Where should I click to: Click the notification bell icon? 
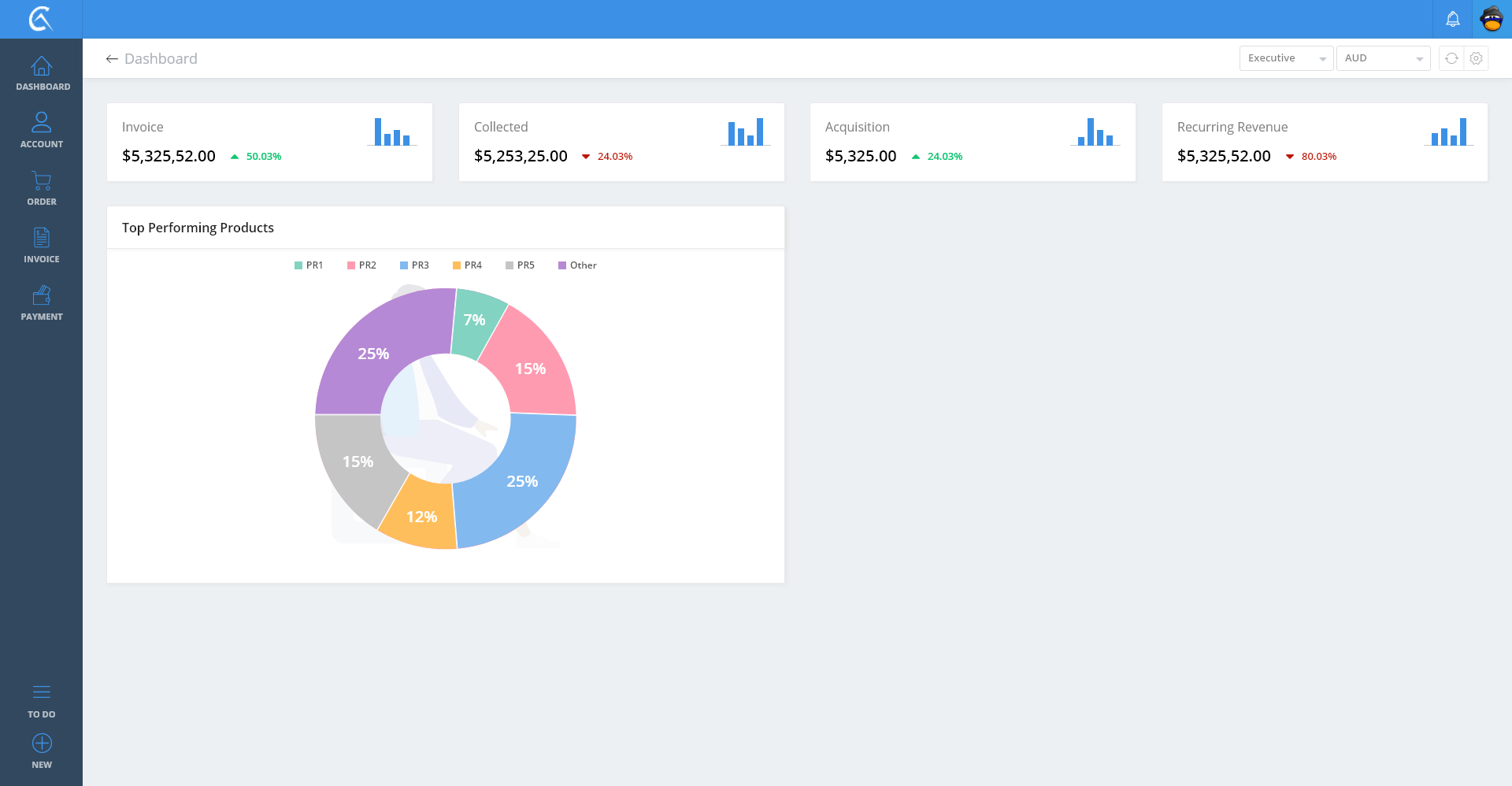[x=1452, y=19]
